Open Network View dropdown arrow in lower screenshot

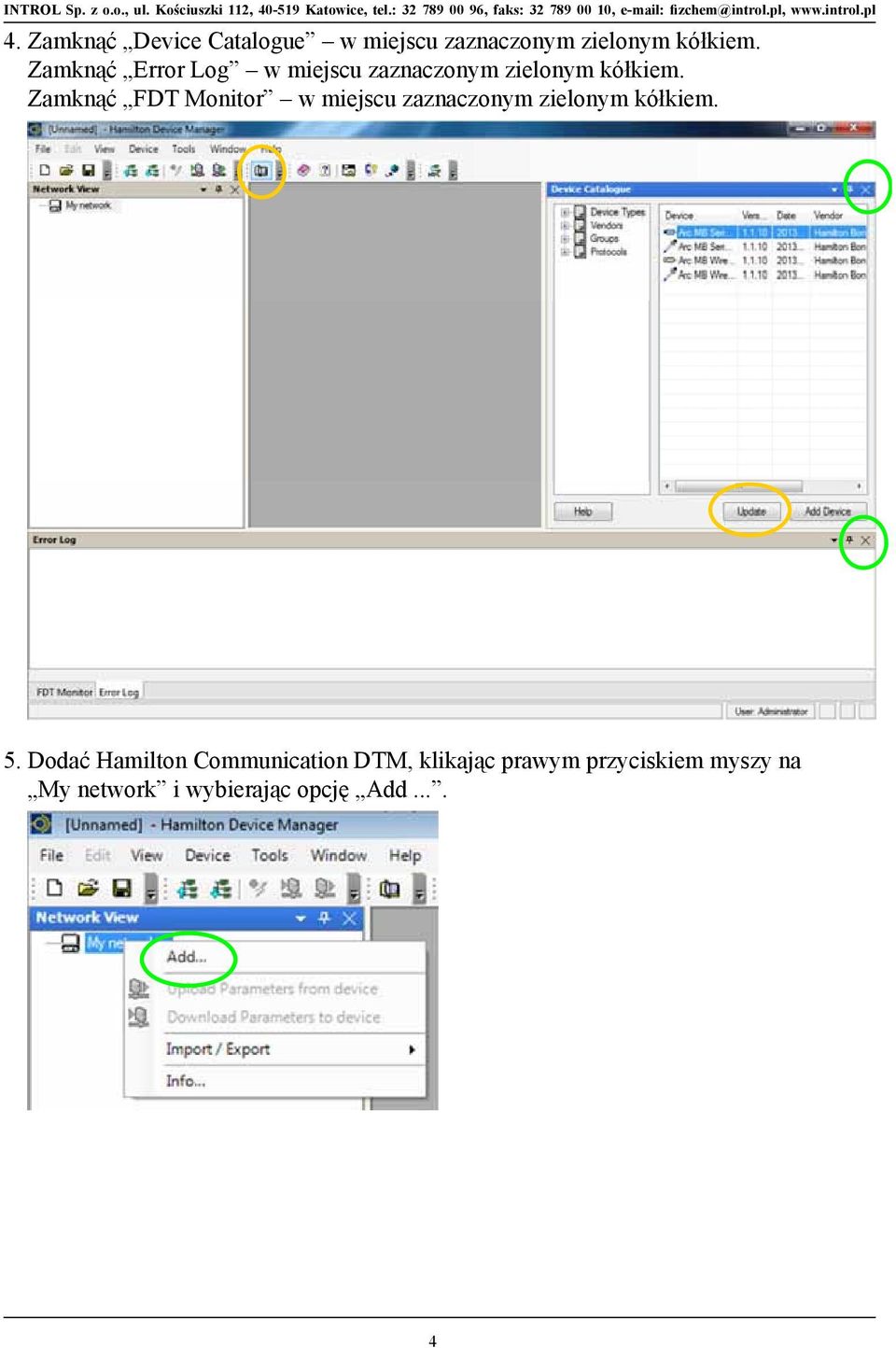coord(301,919)
